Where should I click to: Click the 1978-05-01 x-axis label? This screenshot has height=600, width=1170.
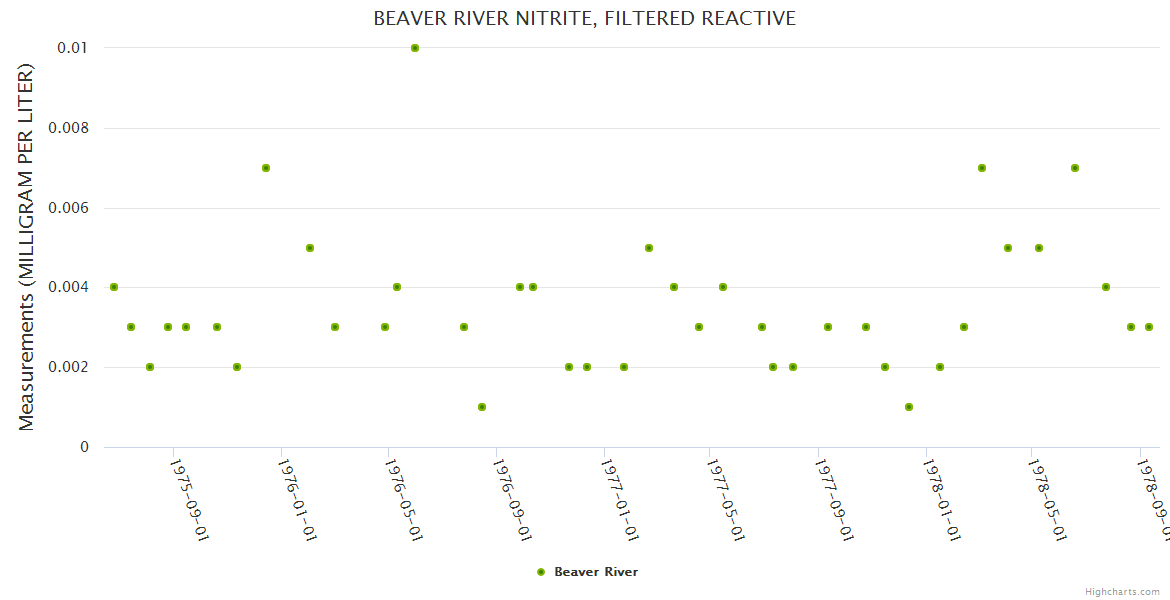click(1045, 500)
